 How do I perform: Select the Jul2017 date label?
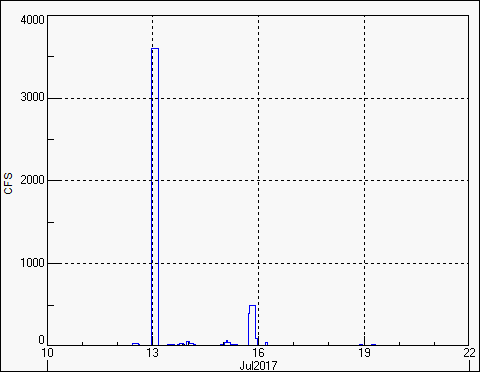258,366
